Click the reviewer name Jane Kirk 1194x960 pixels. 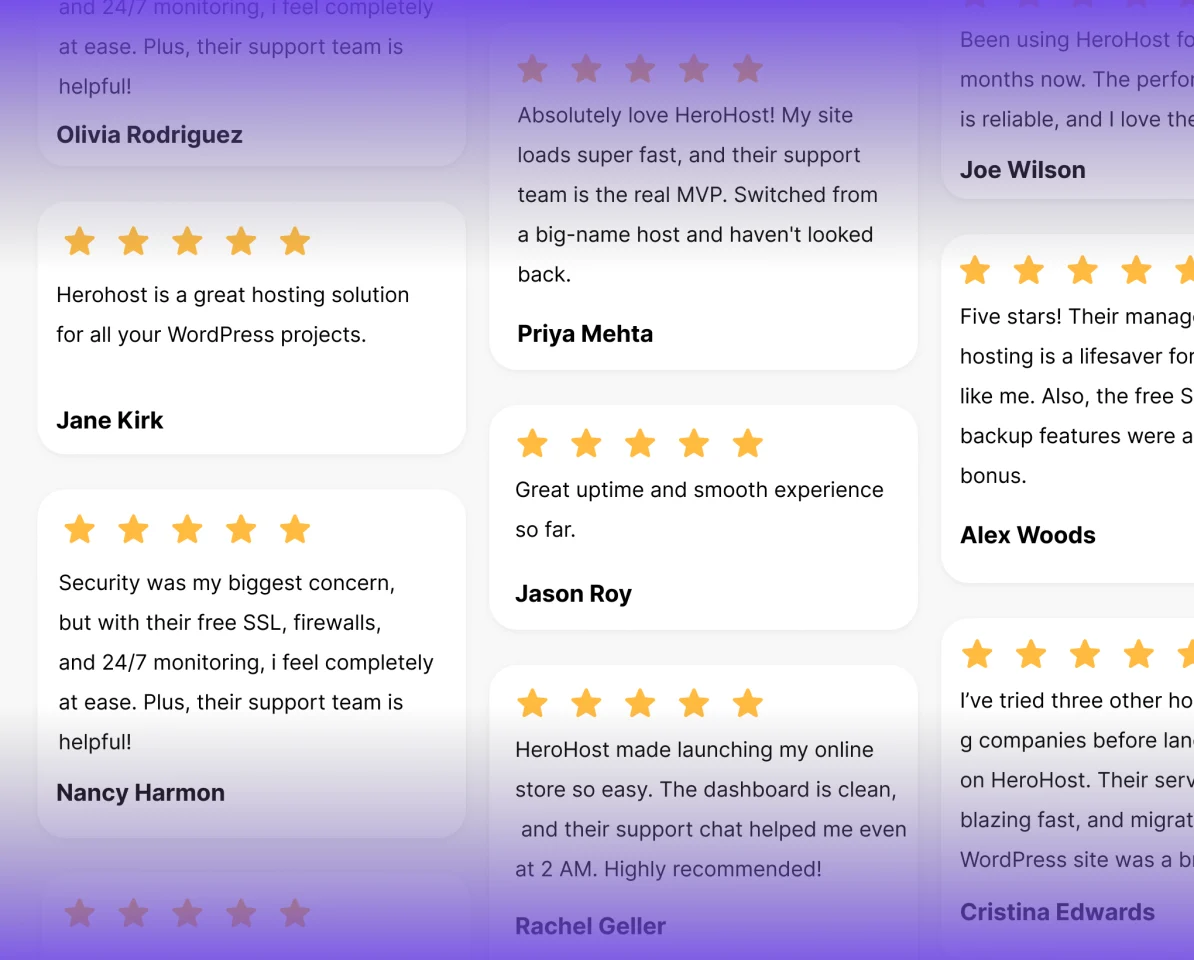[x=110, y=420]
